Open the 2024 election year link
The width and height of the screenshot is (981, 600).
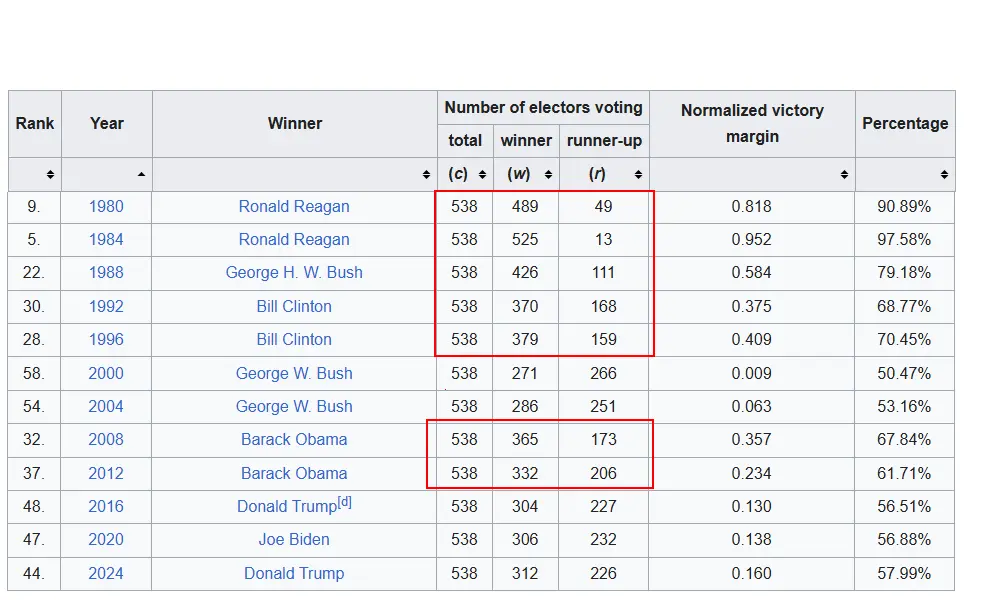106,573
